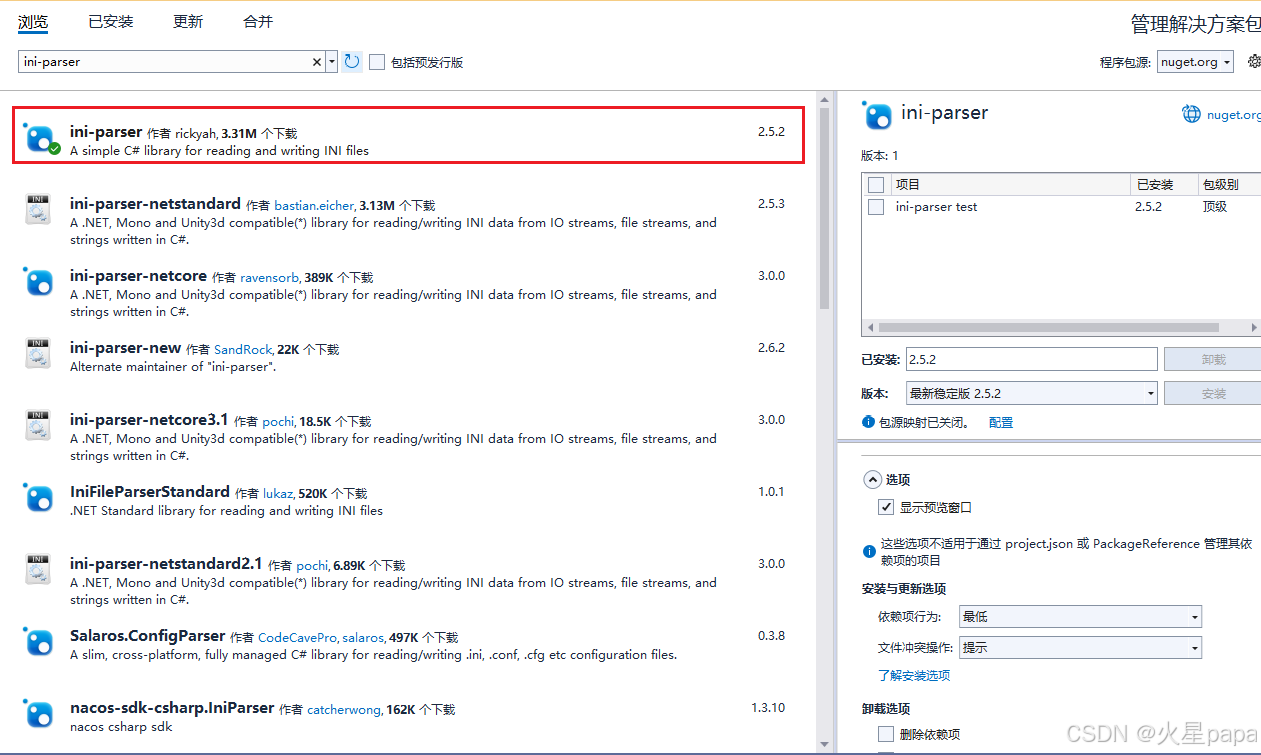Select the nacos-sdk-csharp.IniParser package title

click(172, 708)
